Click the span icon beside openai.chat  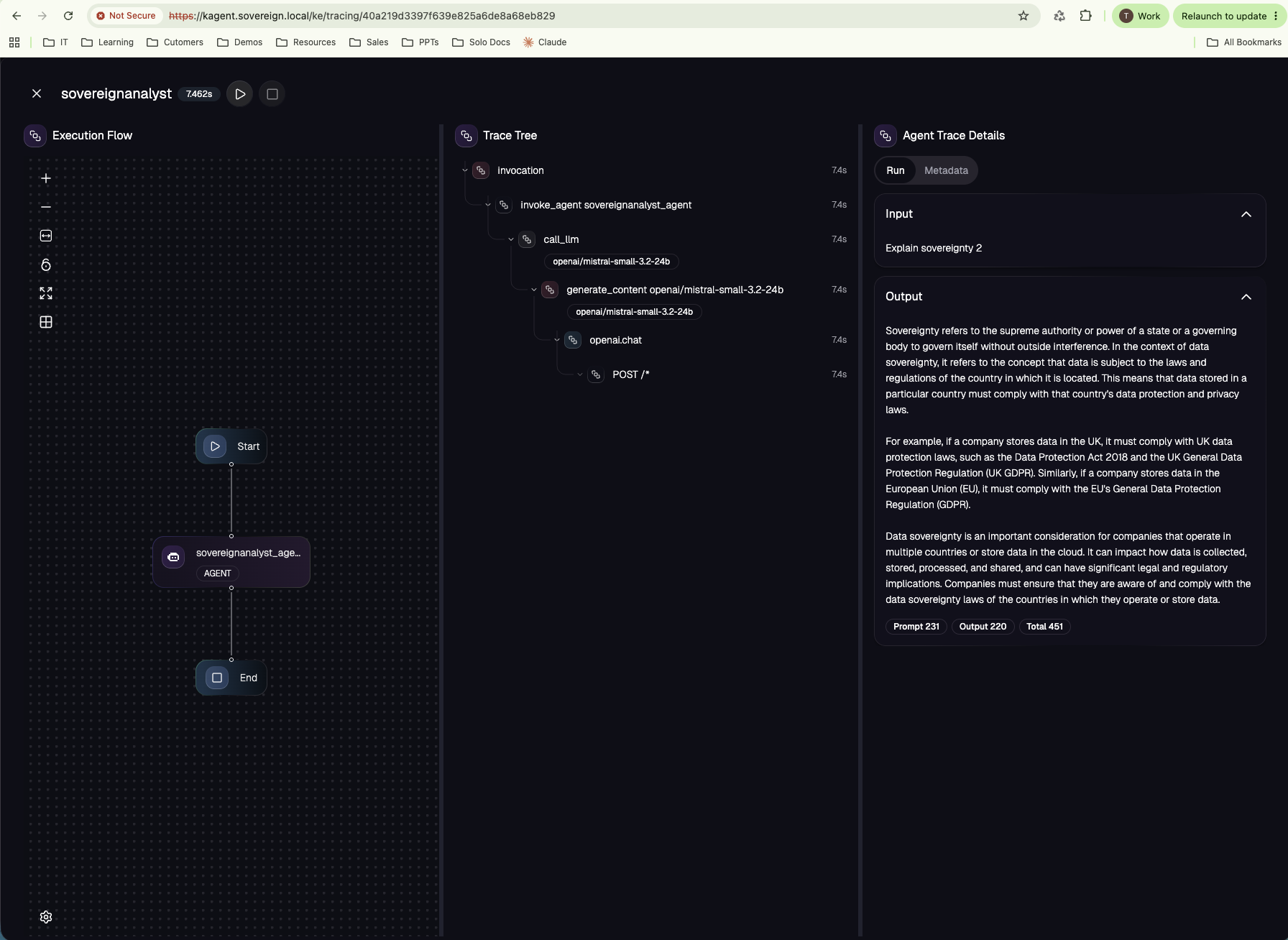point(573,340)
